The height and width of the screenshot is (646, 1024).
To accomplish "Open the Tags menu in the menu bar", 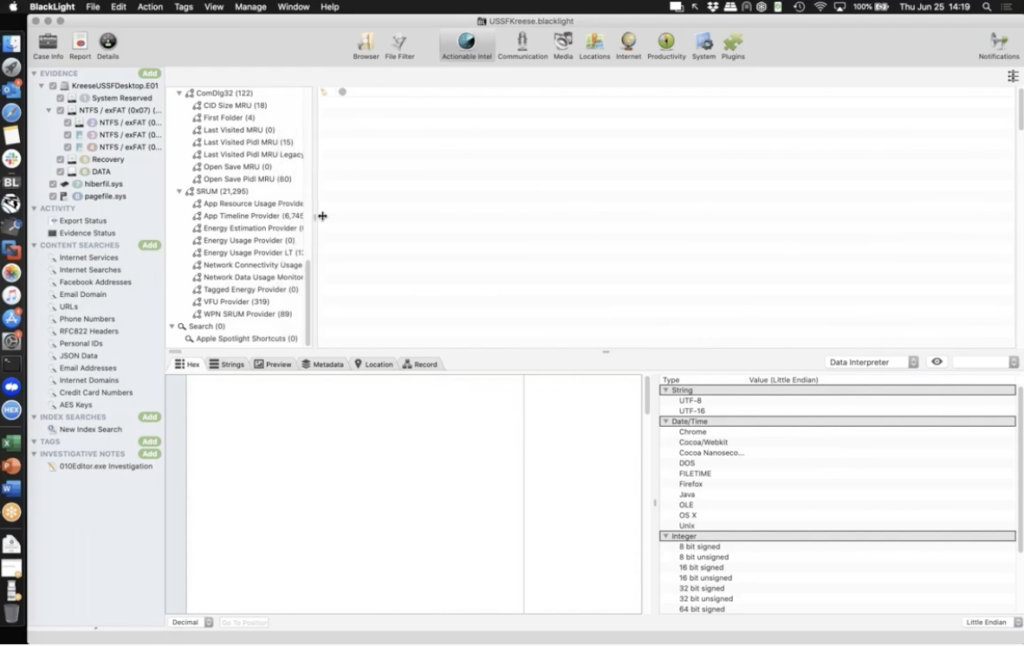I will (x=184, y=7).
